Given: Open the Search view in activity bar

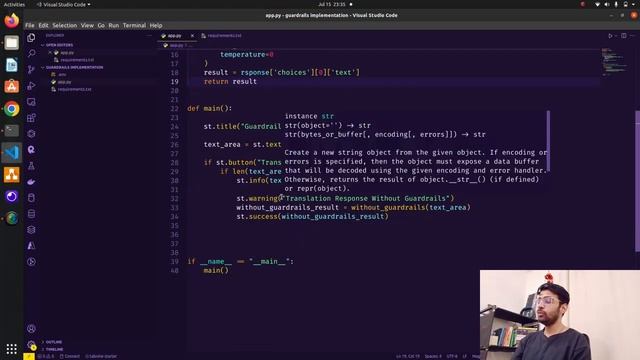Looking at the screenshot, I should (x=31, y=53).
